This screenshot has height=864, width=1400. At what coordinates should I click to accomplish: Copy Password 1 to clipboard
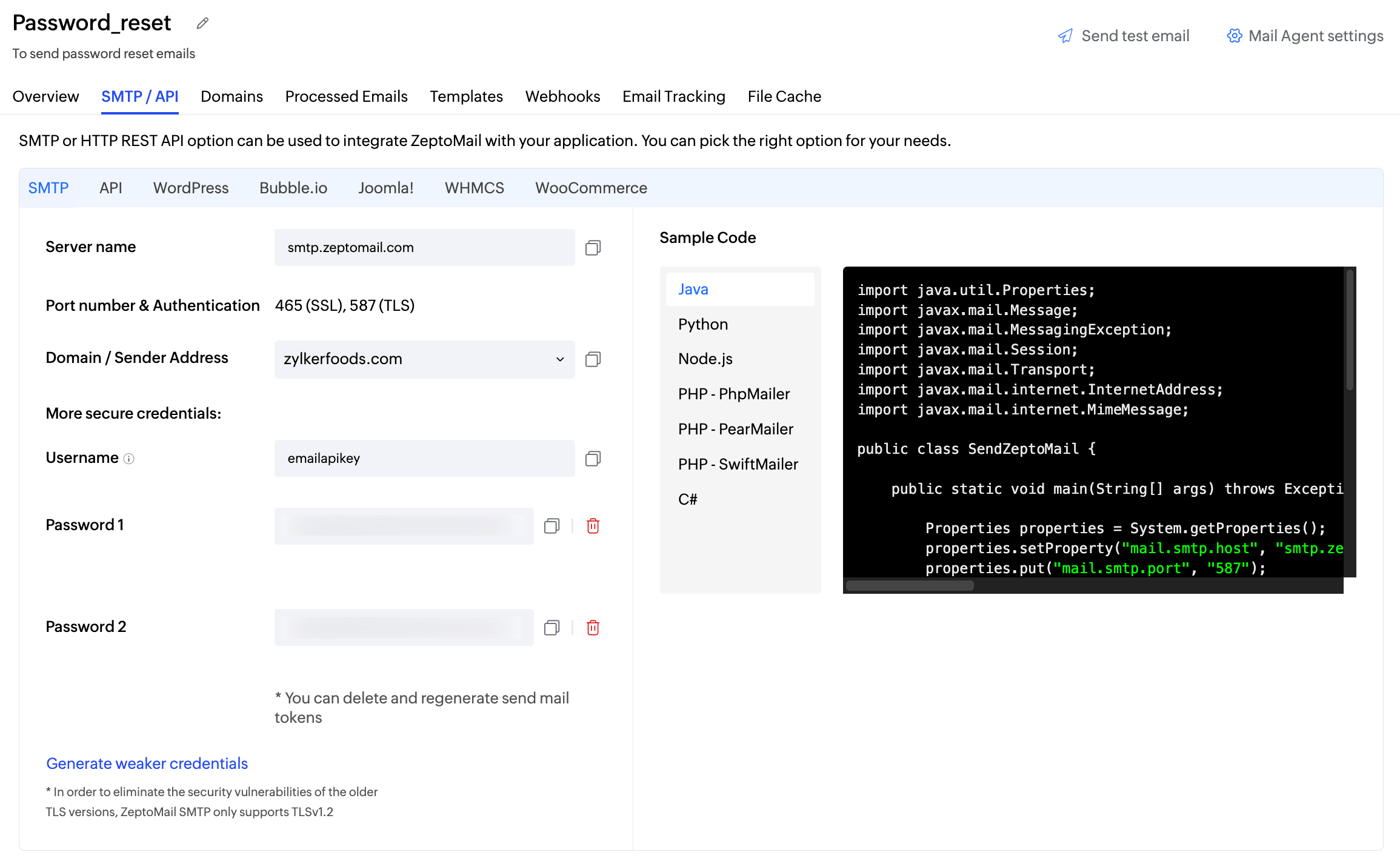[552, 526]
